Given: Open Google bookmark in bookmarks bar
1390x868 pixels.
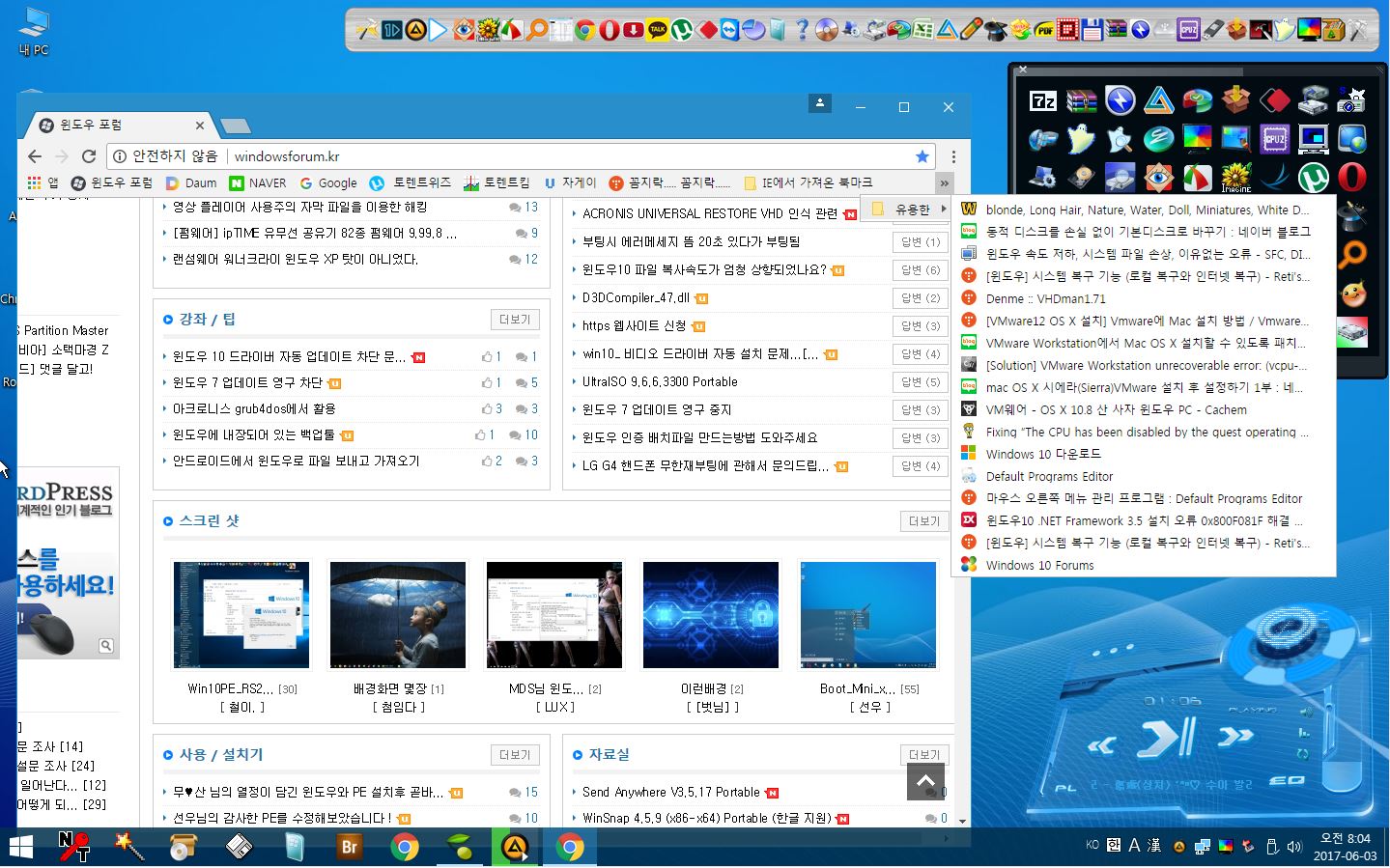Looking at the screenshot, I should [328, 182].
